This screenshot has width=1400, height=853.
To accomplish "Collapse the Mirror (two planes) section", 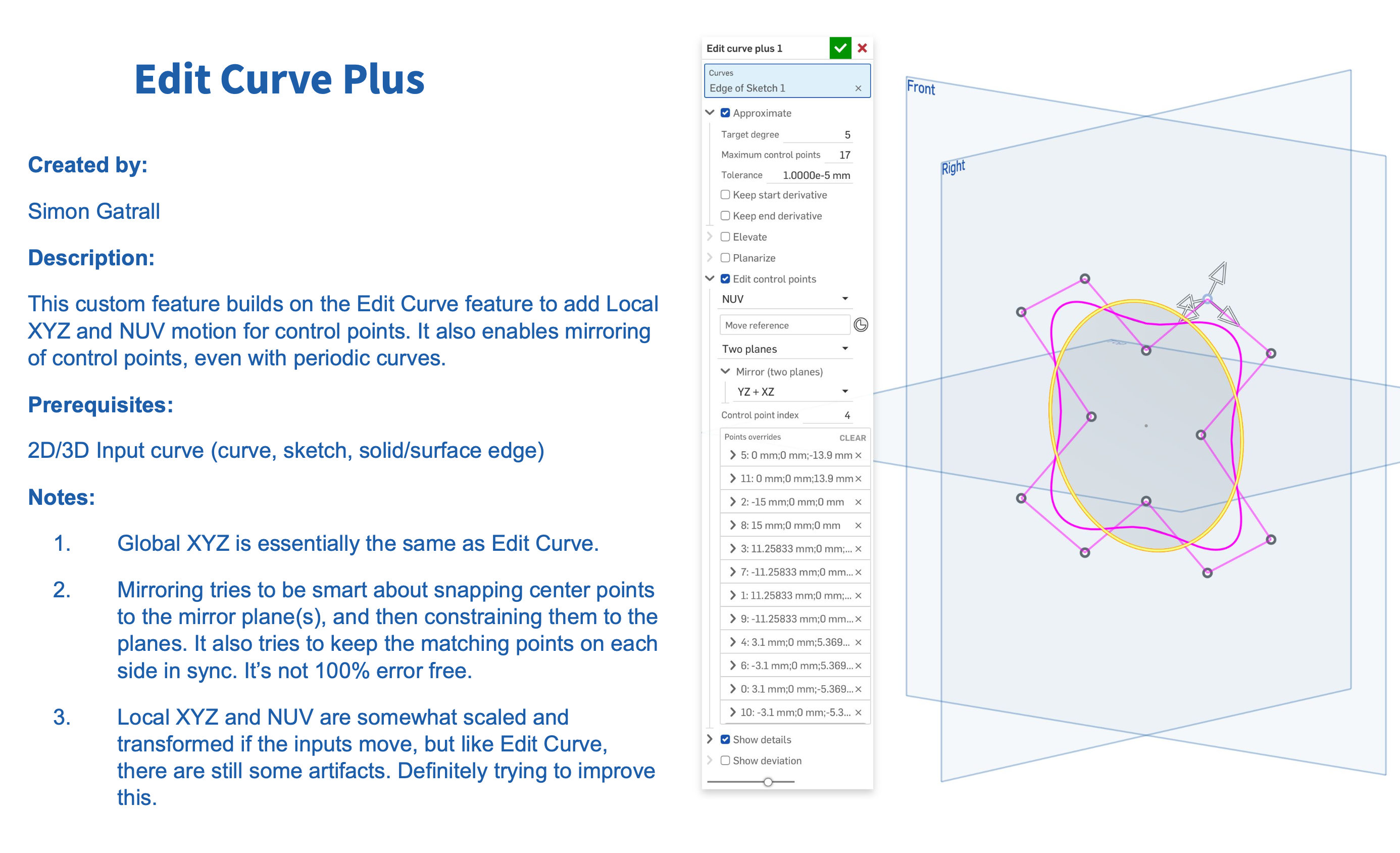I will (725, 371).
